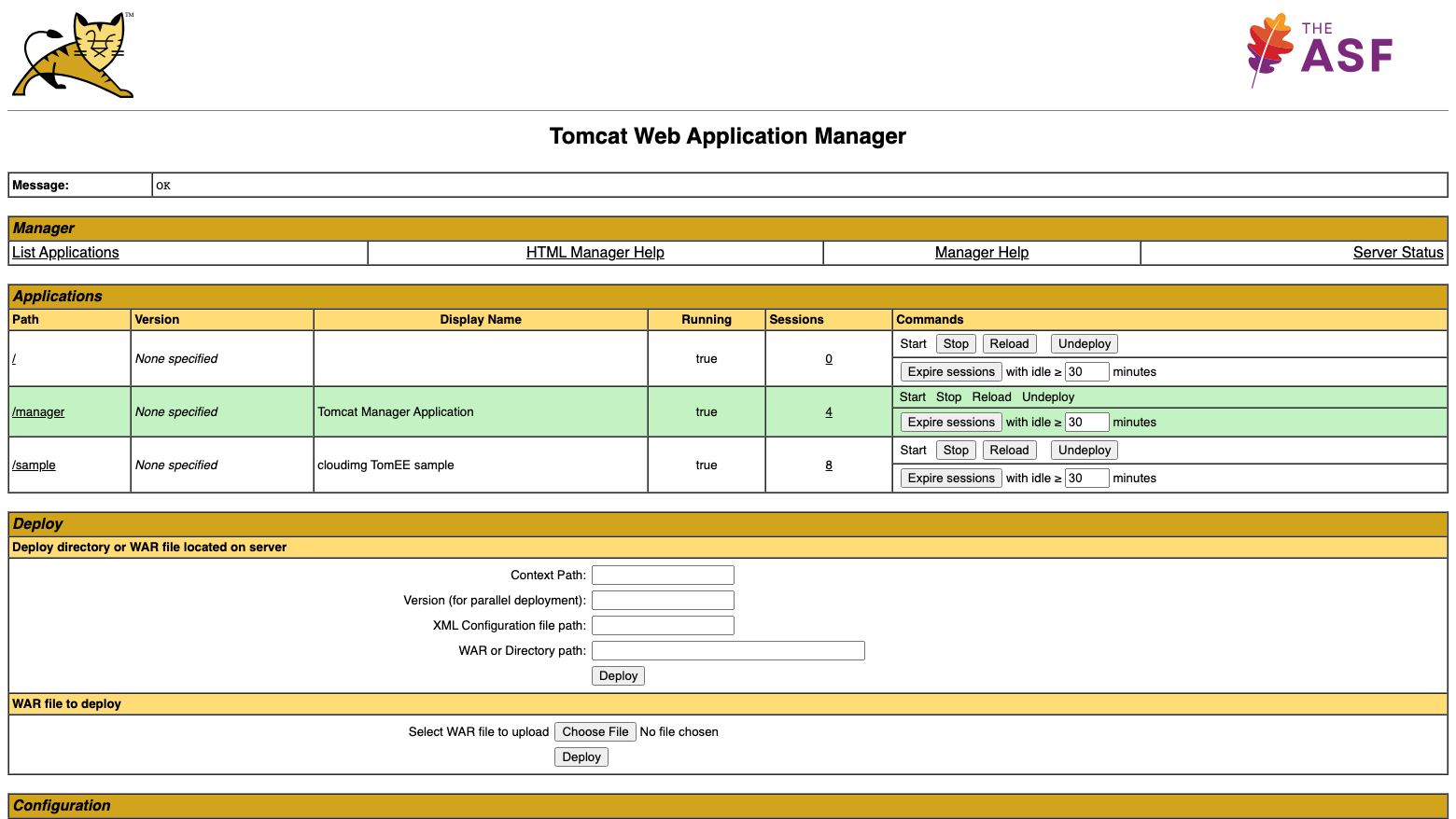Stop the /sample application
The image size is (1456, 819).
pyautogui.click(x=956, y=451)
